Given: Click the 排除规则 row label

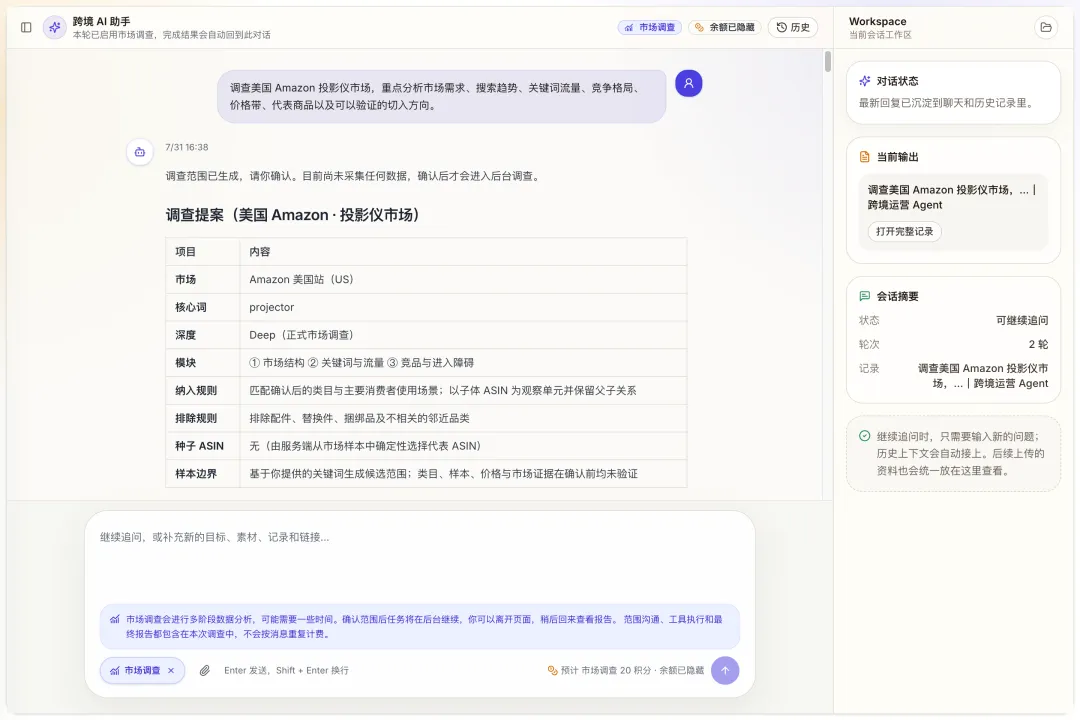Looking at the screenshot, I should [196, 418].
